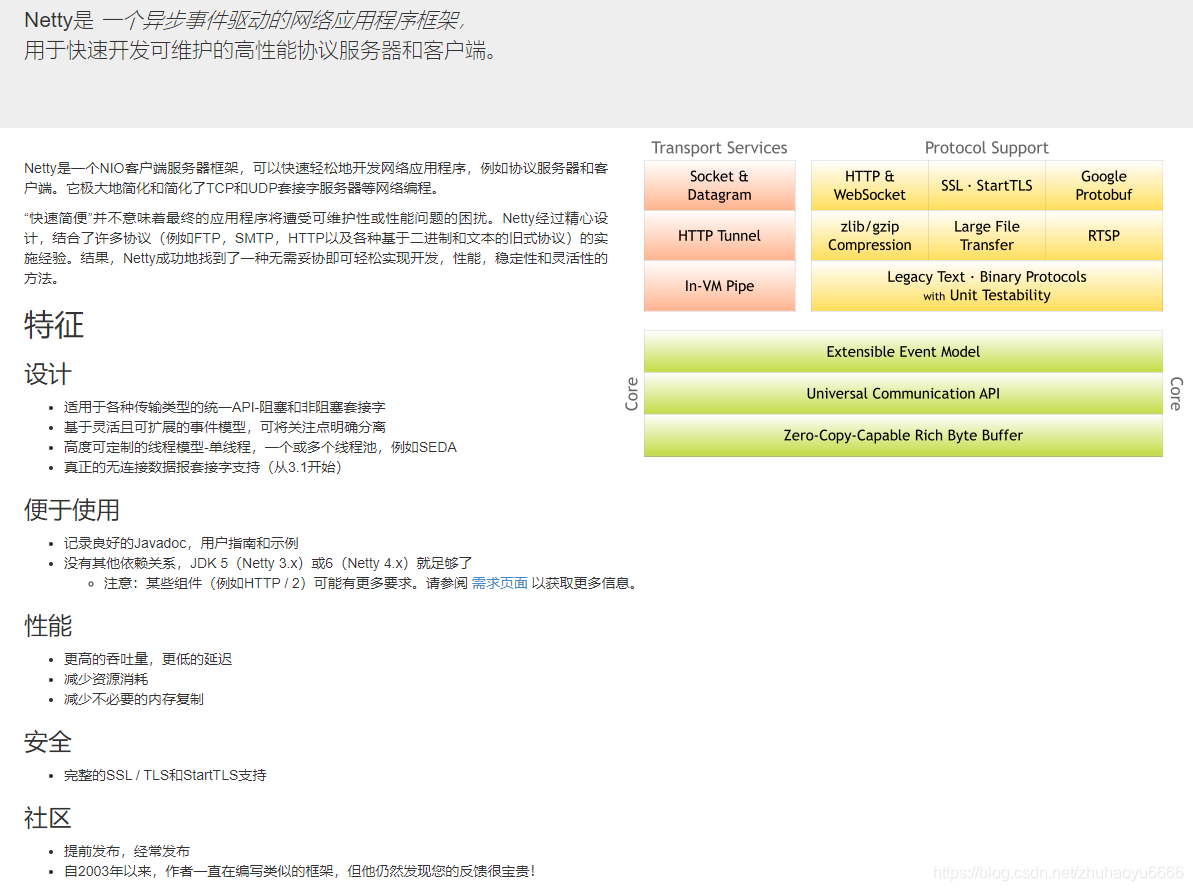Open the 需求页面 link
Screen dimensions: 1193x891
pyautogui.click(x=499, y=583)
